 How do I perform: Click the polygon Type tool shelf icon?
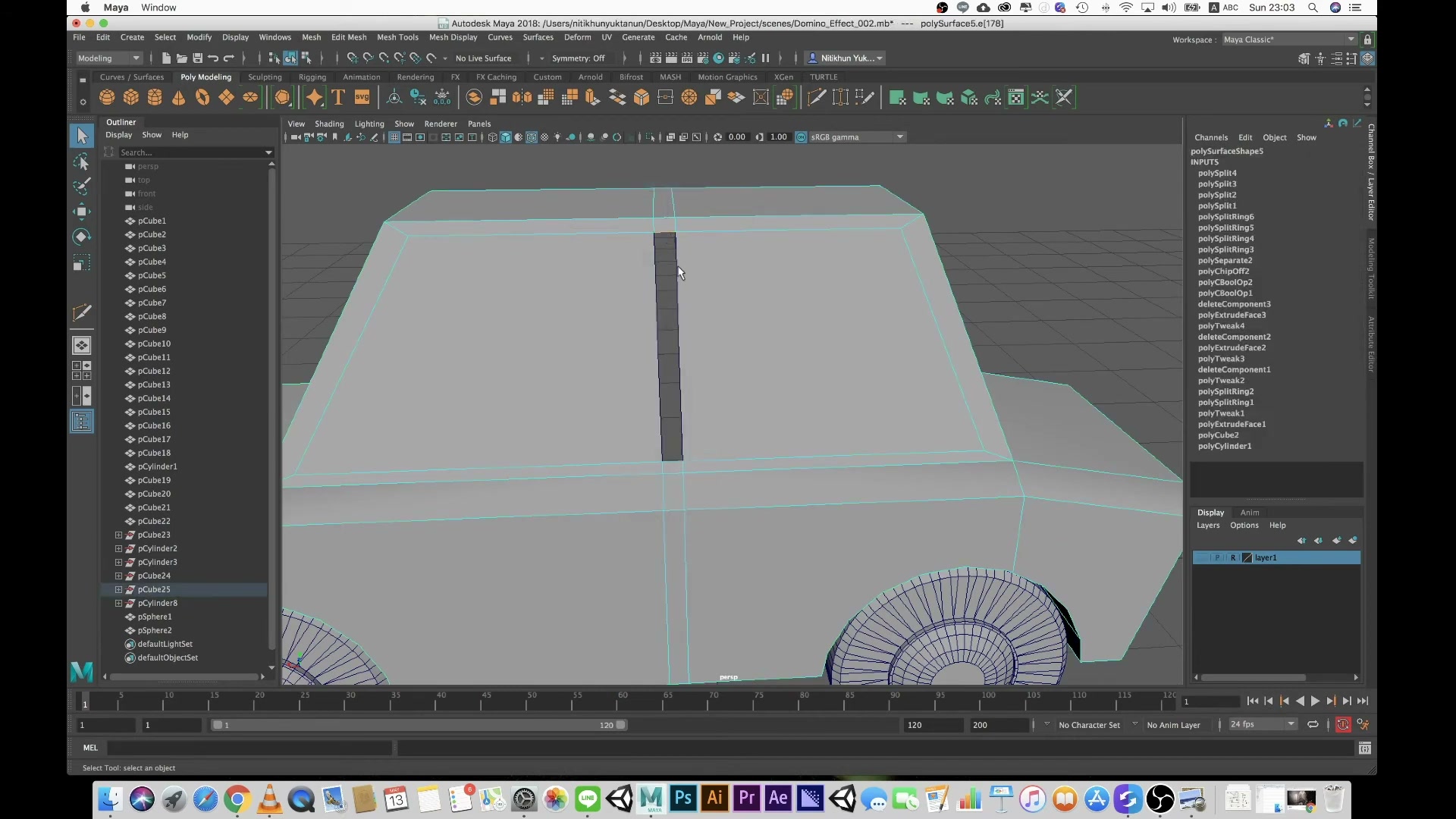click(338, 97)
